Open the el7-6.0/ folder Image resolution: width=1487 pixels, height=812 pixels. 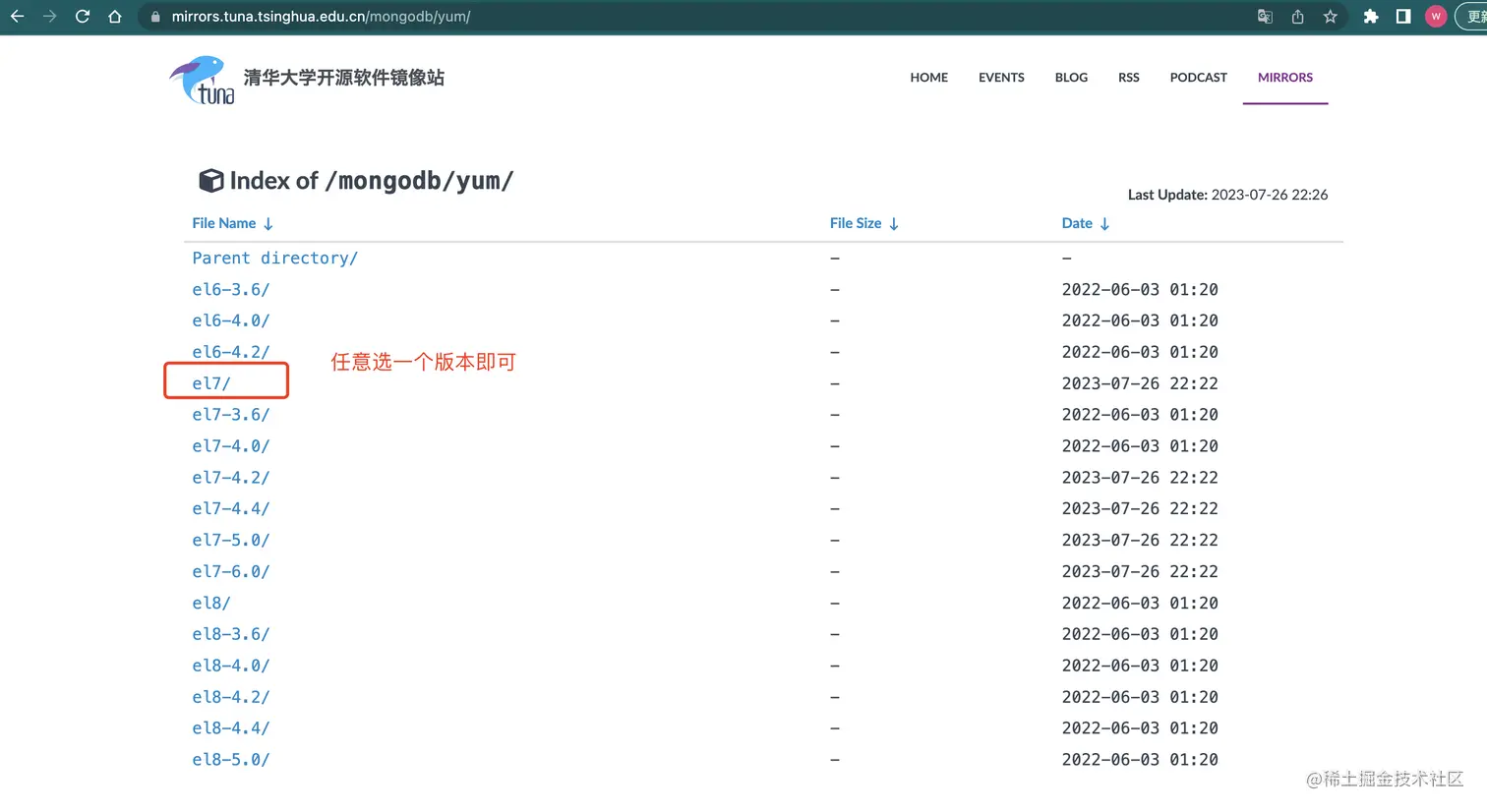click(x=231, y=572)
